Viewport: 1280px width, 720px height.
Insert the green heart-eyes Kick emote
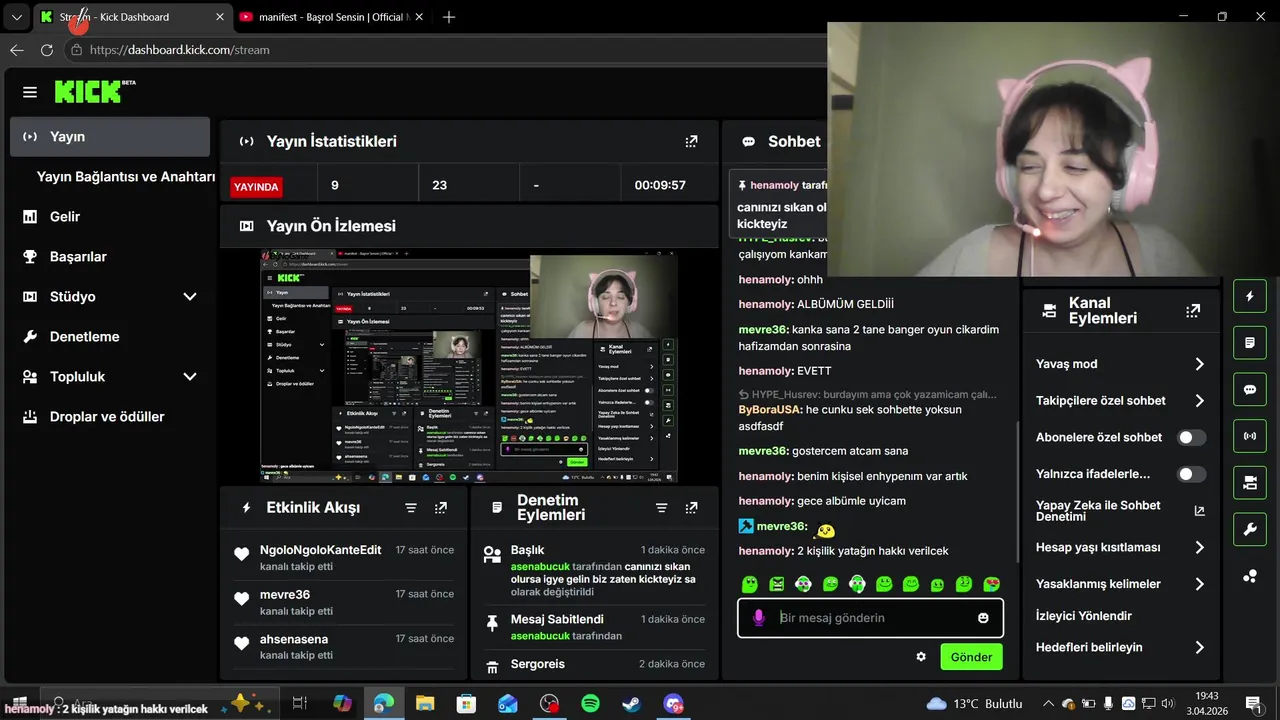tap(992, 584)
